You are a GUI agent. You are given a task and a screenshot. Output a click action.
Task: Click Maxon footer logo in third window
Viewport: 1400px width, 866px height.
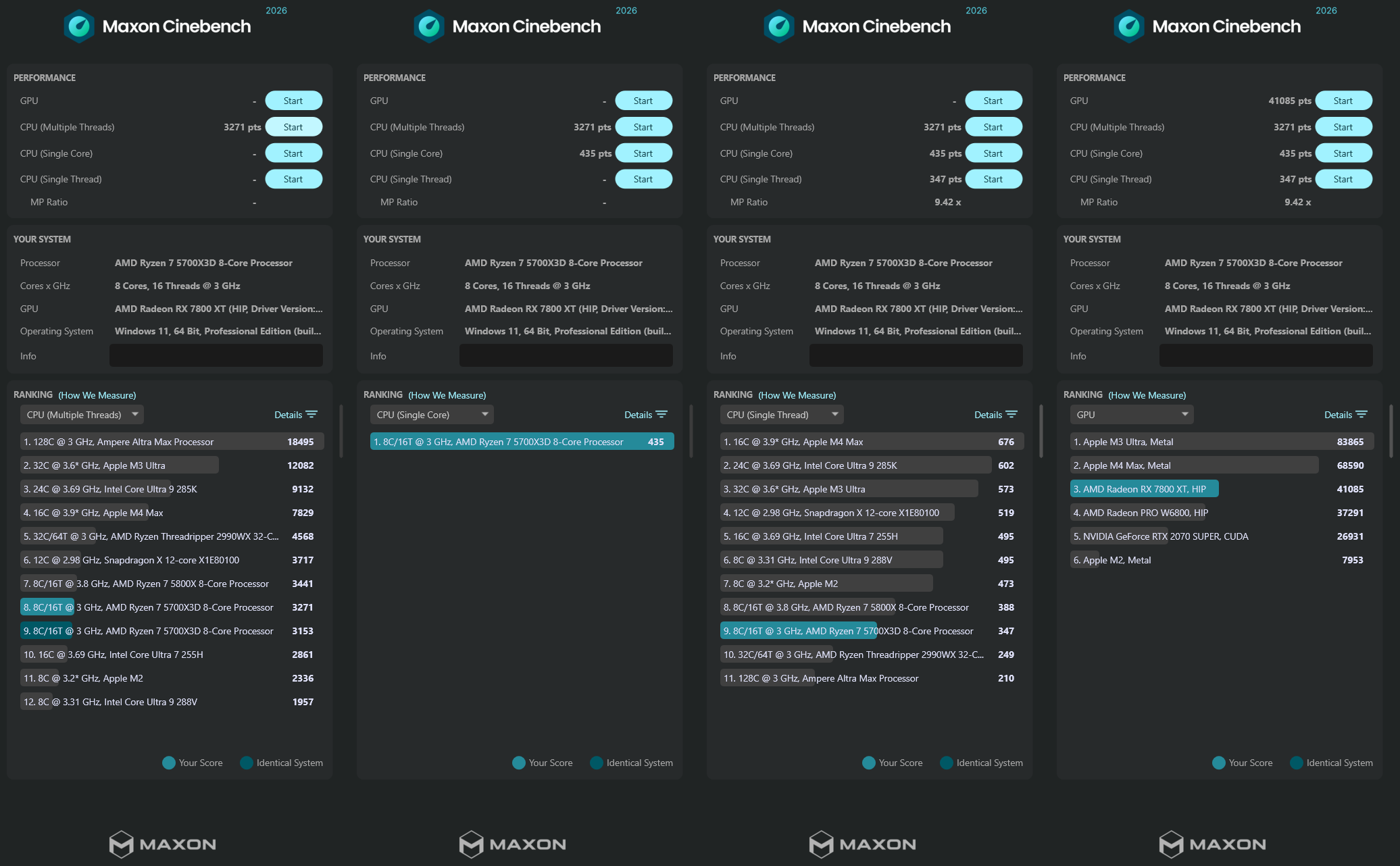pyautogui.click(x=863, y=844)
